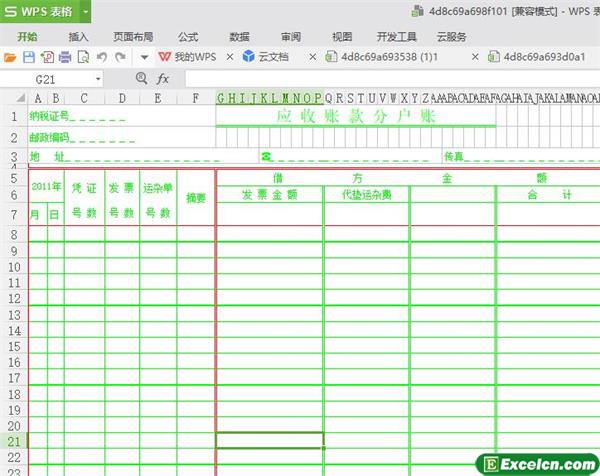This screenshot has height=476, width=600.
Task: Click the print icon
Action: [65, 57]
